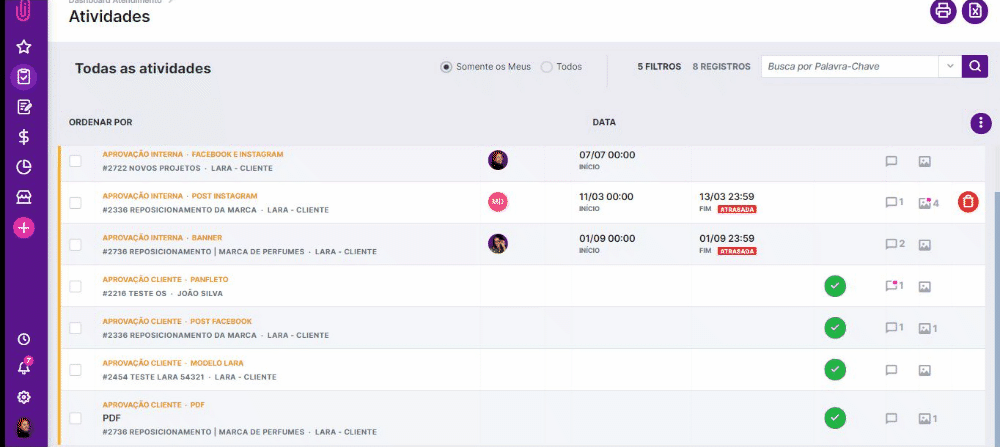The height and width of the screenshot is (447, 1000).
Task: Open the favorites star in sidebar
Action: [24, 47]
